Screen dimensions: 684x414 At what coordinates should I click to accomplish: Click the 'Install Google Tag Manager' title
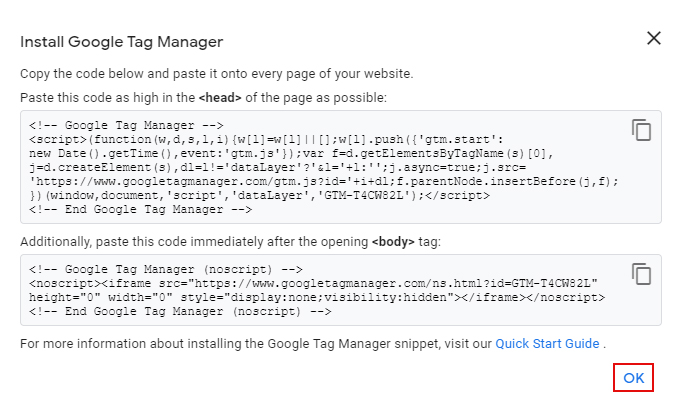coord(121,42)
